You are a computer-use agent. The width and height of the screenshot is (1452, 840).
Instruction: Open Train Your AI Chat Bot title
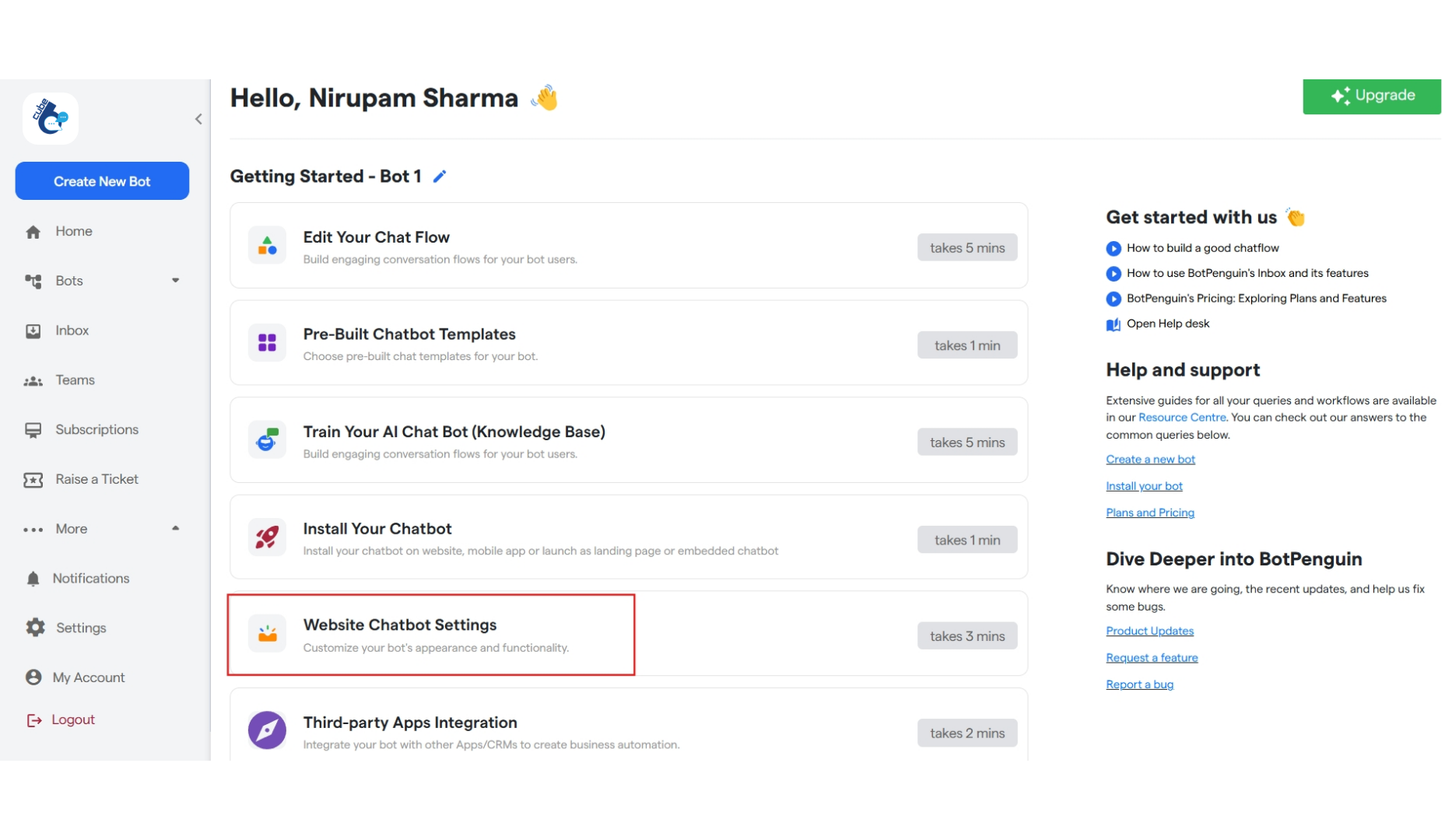454,432
